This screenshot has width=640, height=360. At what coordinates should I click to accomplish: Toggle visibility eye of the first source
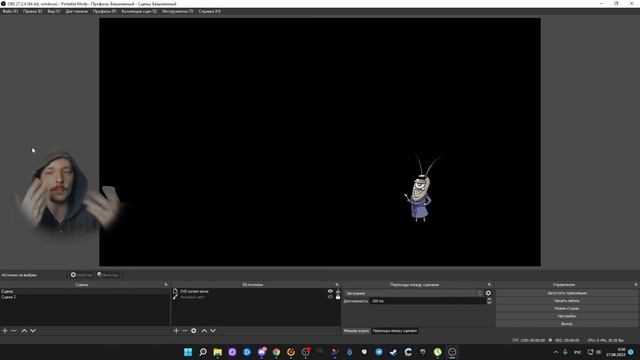330,291
